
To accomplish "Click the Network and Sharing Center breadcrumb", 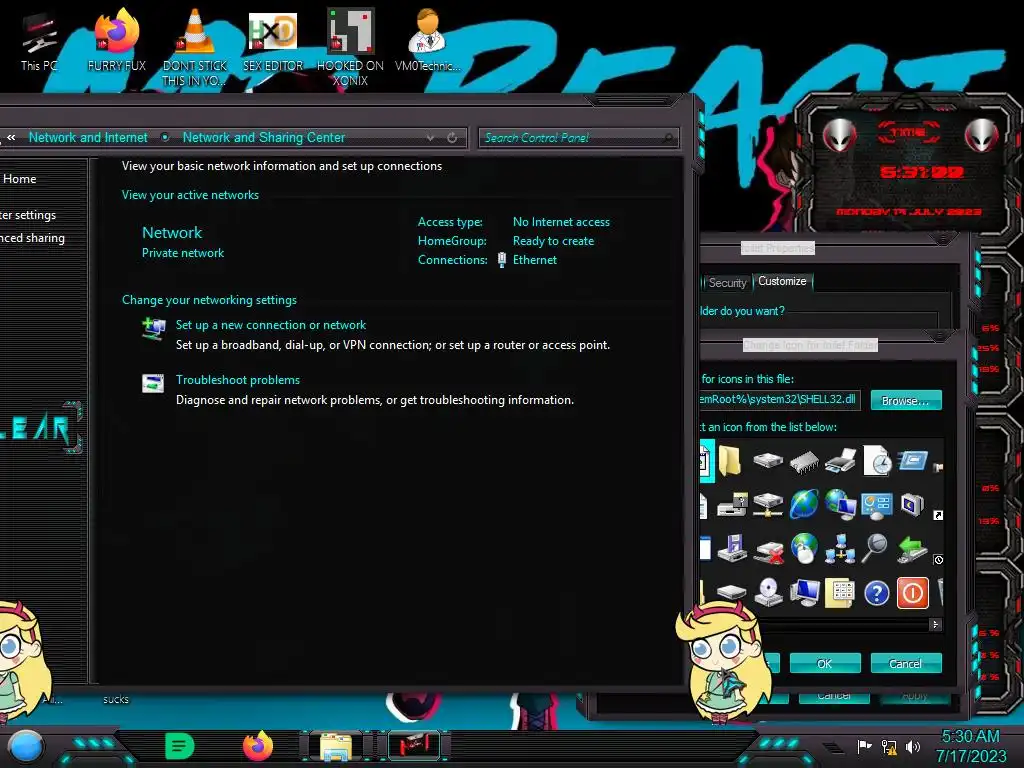I will [264, 137].
